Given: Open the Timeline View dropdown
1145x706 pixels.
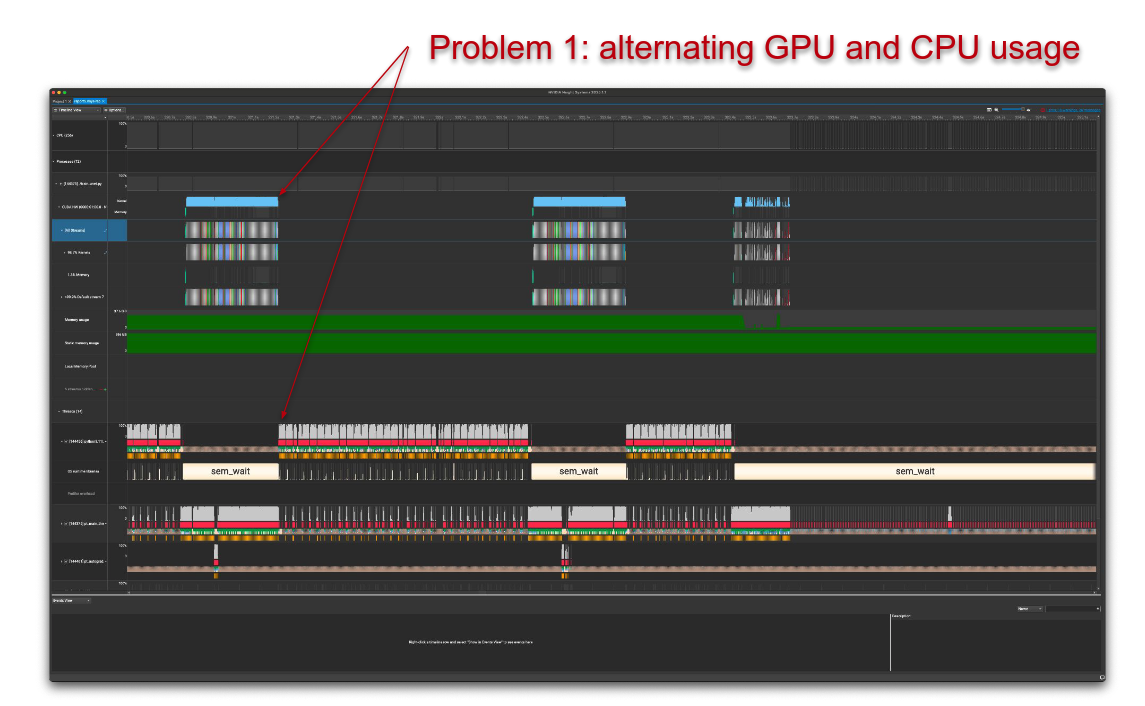Looking at the screenshot, I should (78, 109).
